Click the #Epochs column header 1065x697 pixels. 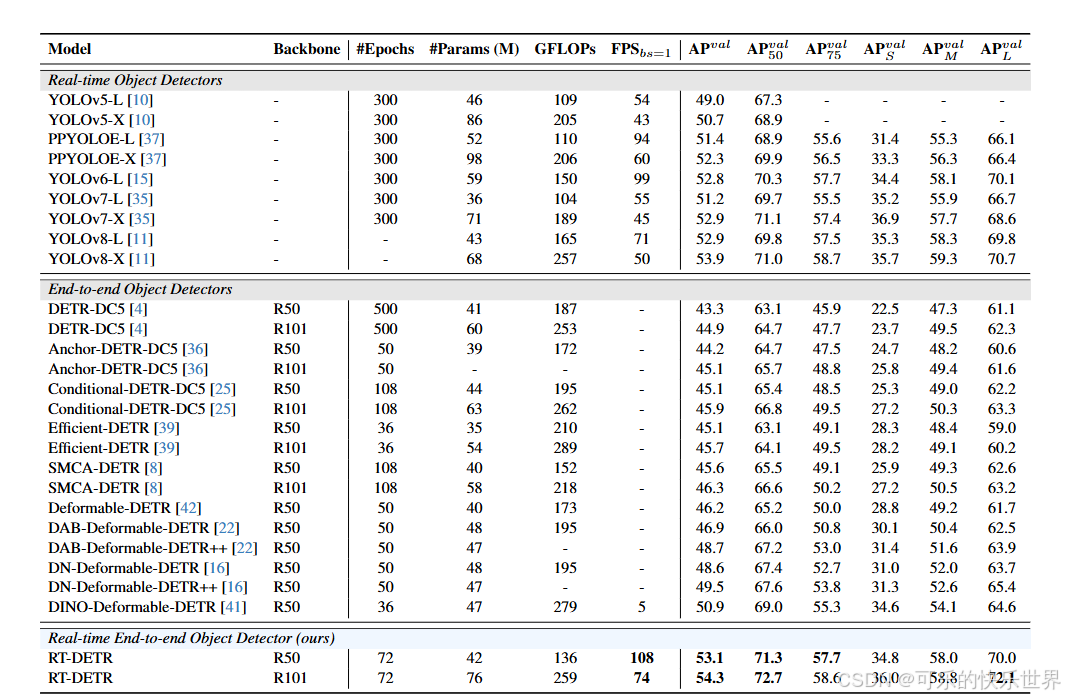(385, 50)
